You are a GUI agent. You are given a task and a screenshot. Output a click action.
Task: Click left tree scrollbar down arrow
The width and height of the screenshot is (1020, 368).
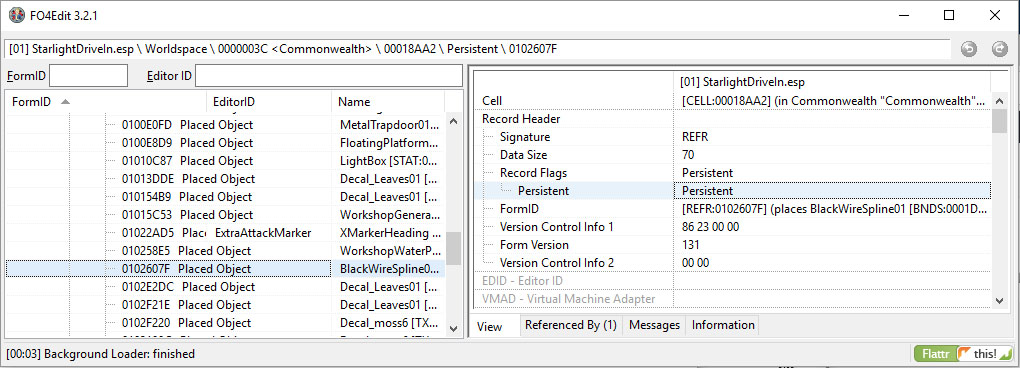click(x=453, y=328)
